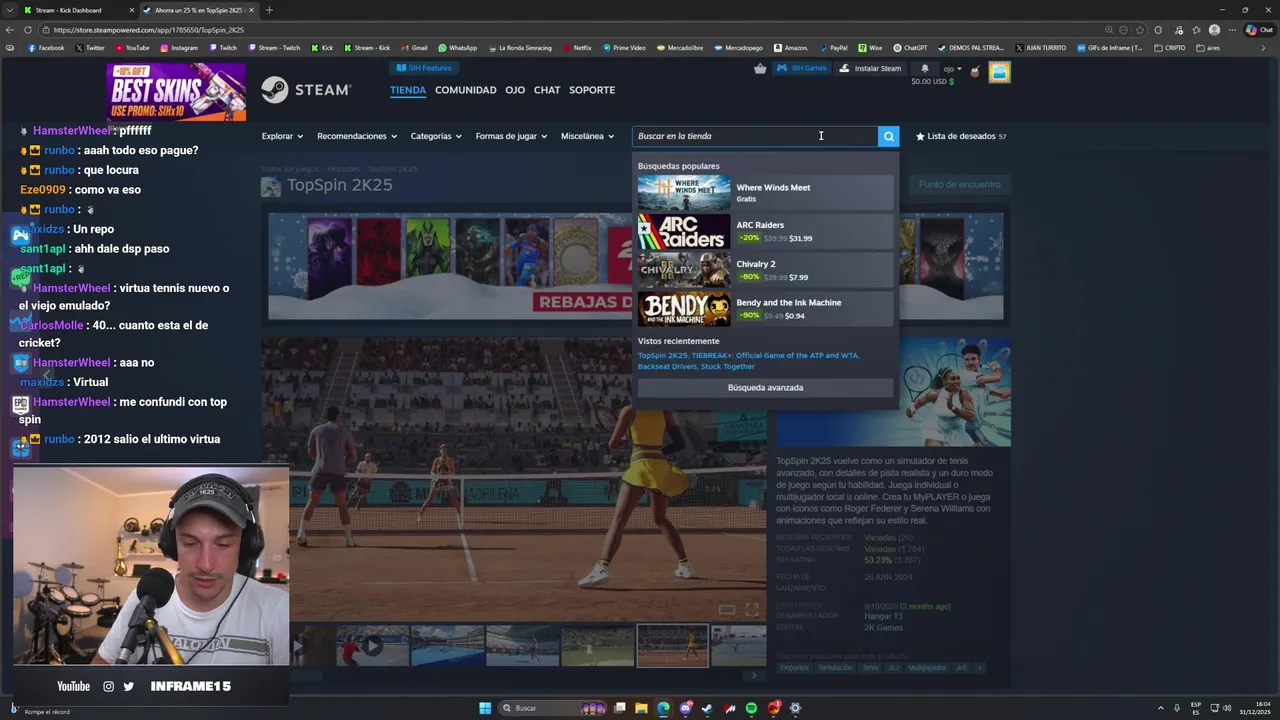Open the CHAT tab
Screen dimensions: 1280x720
pos(547,90)
